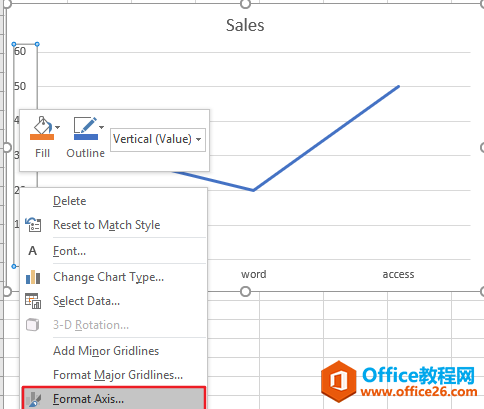This screenshot has width=484, height=409.
Task: Click the Sales chart title
Action: (245, 25)
